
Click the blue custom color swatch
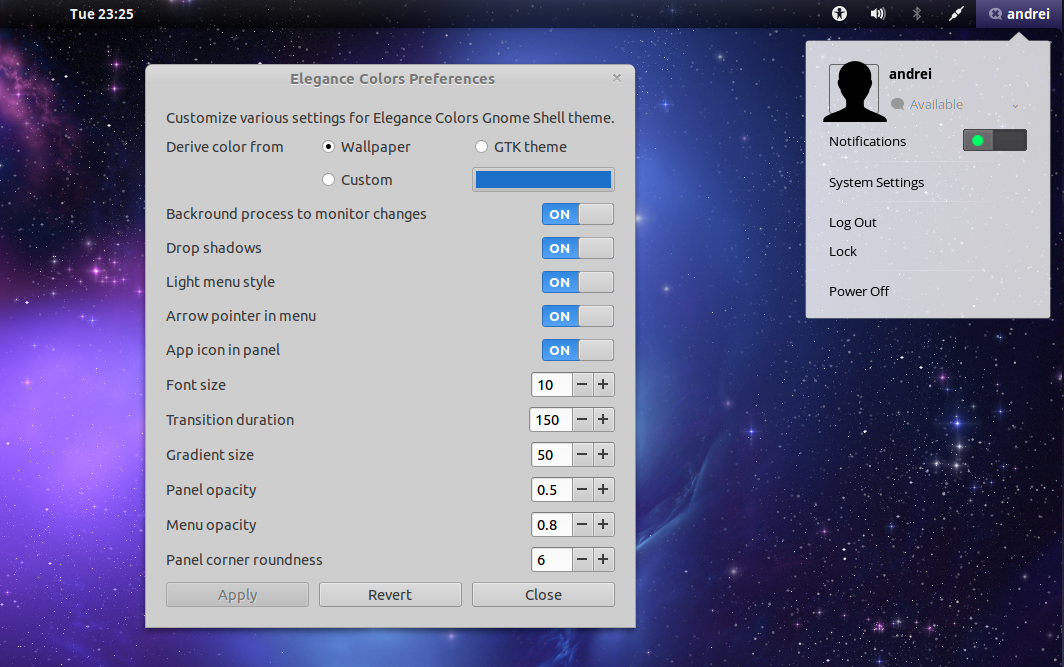click(x=543, y=179)
